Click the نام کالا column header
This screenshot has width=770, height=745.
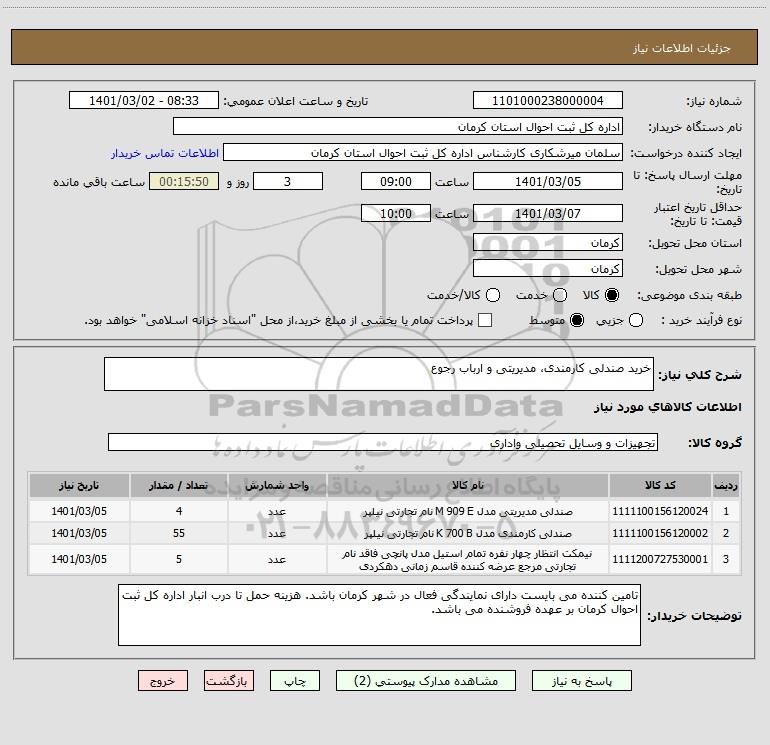(x=468, y=485)
